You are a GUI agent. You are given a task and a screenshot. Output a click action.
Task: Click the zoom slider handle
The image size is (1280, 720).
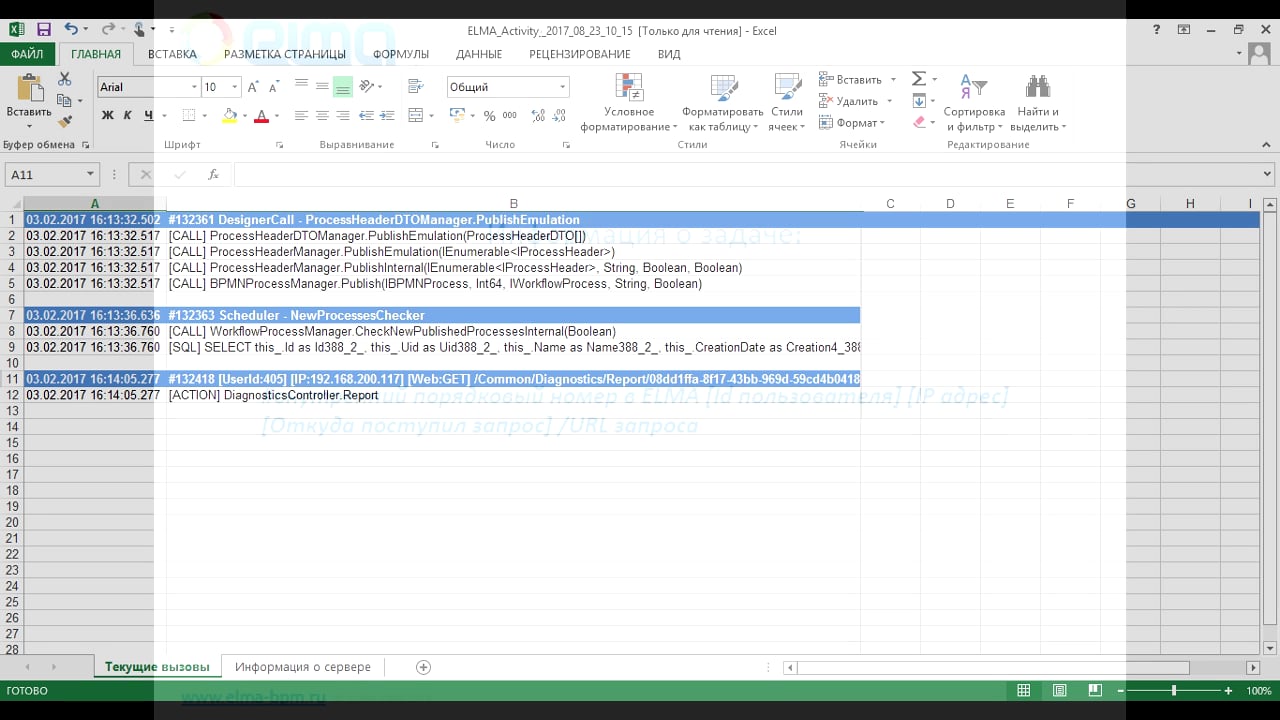tap(1174, 691)
